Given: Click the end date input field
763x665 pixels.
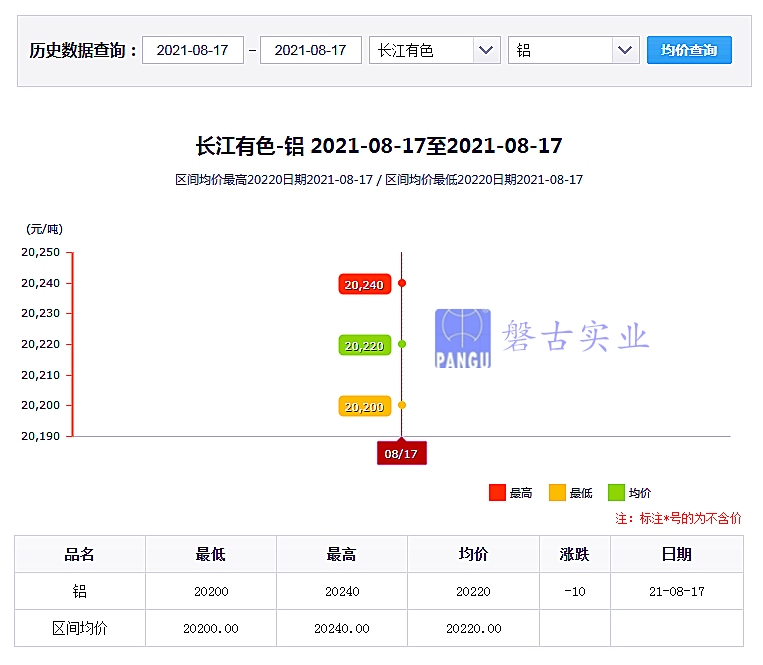Looking at the screenshot, I should tap(311, 50).
